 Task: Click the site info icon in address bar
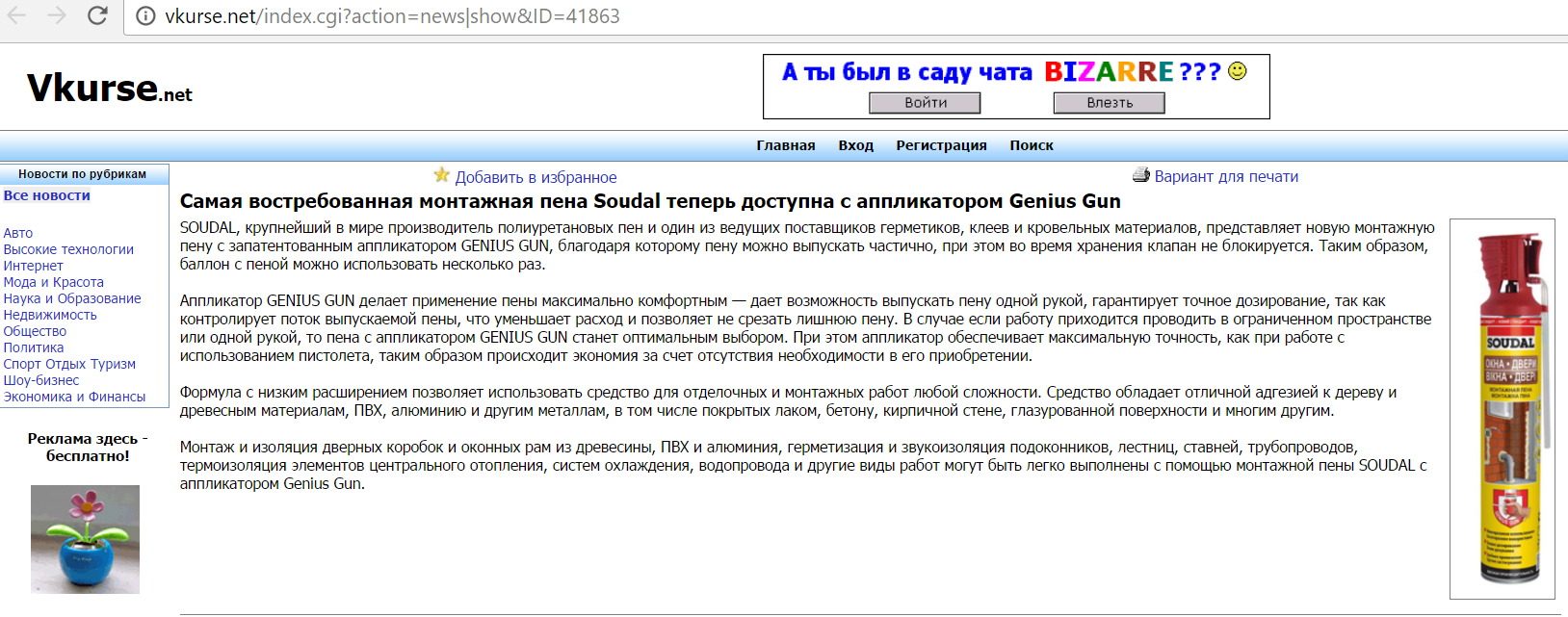coord(145,16)
